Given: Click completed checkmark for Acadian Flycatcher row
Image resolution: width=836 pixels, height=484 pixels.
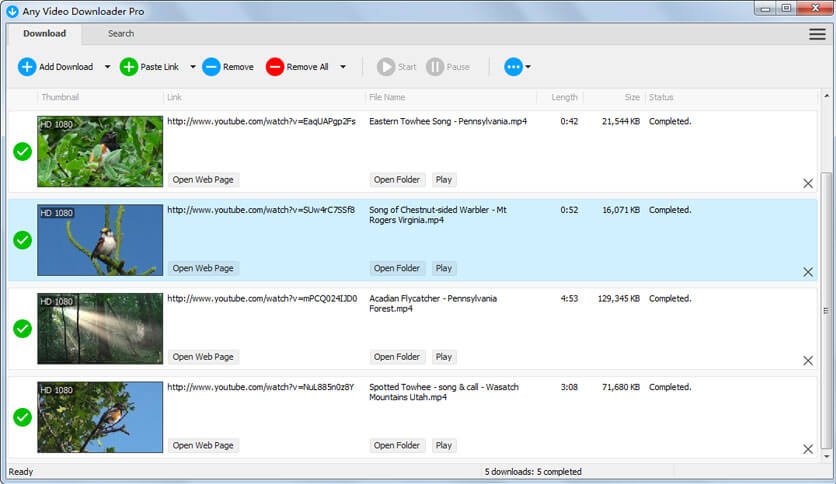Looking at the screenshot, I should pos(22,328).
